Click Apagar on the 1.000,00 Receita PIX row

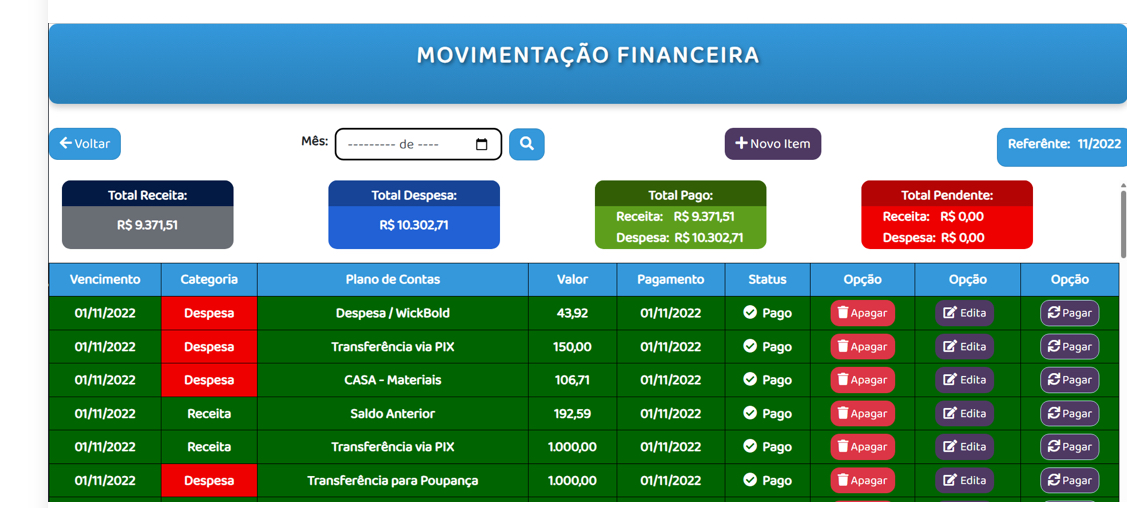(862, 447)
